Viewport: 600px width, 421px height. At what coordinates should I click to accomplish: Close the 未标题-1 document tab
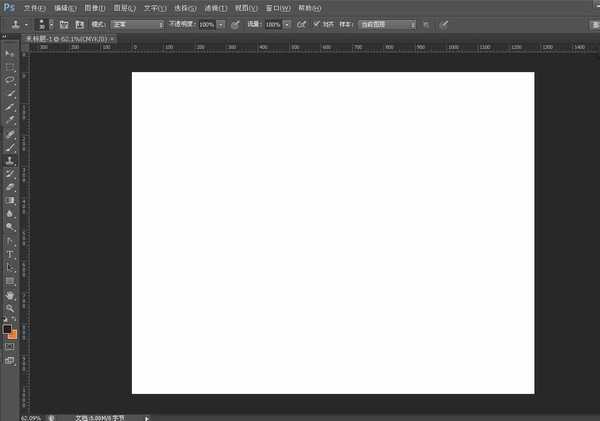coord(112,38)
